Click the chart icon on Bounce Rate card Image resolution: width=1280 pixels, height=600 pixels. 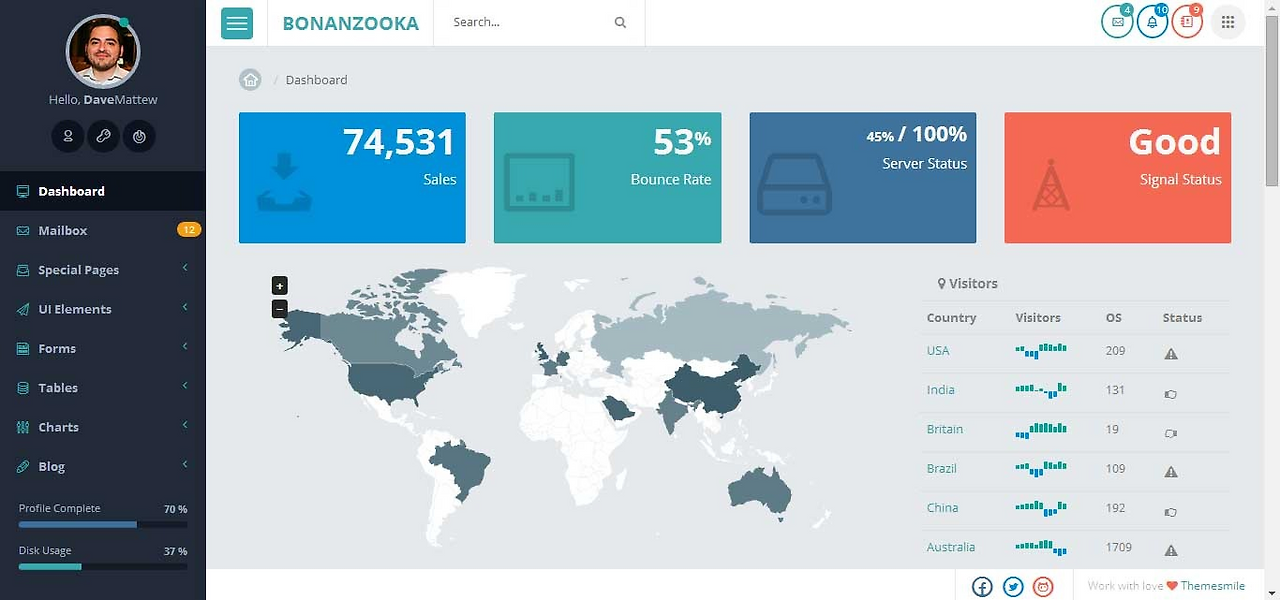click(539, 181)
